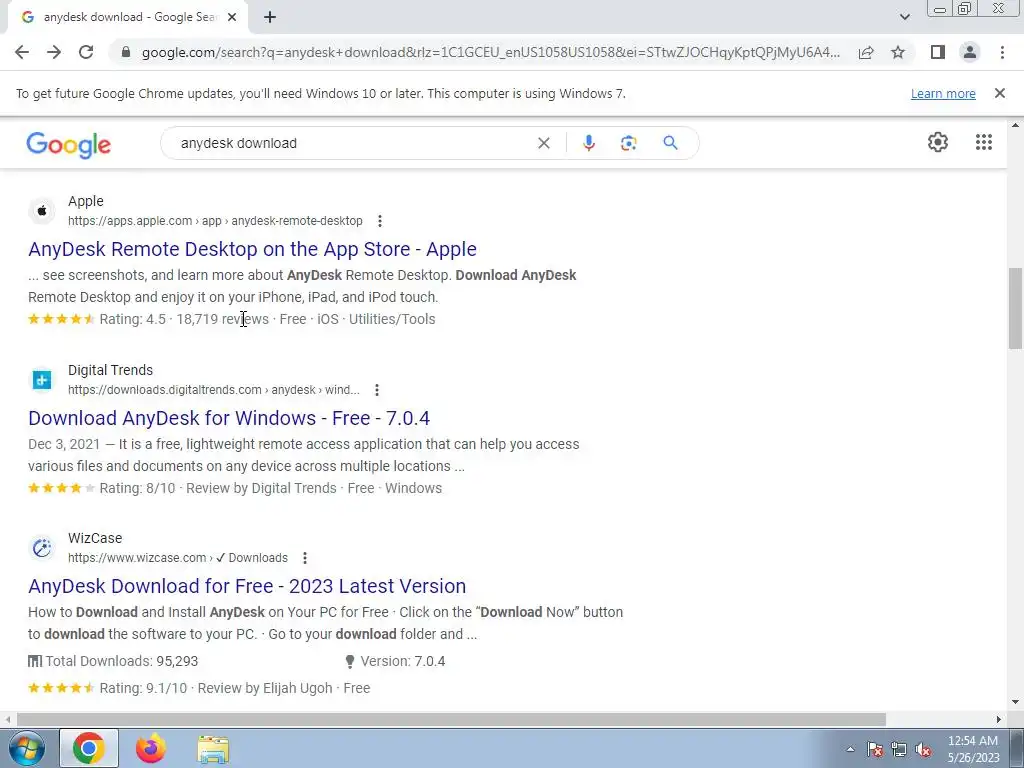Image resolution: width=1024 pixels, height=768 pixels.
Task: Click the address bar URL
Action: tap(490, 52)
